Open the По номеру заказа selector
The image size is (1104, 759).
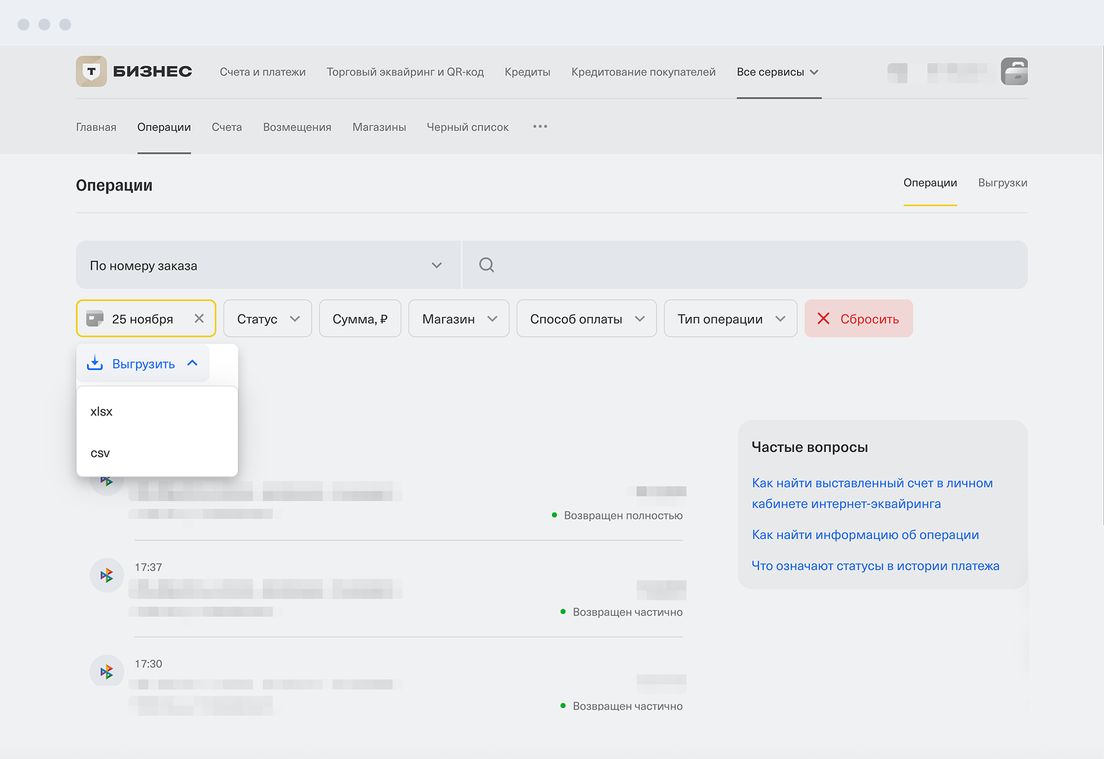click(x=267, y=265)
